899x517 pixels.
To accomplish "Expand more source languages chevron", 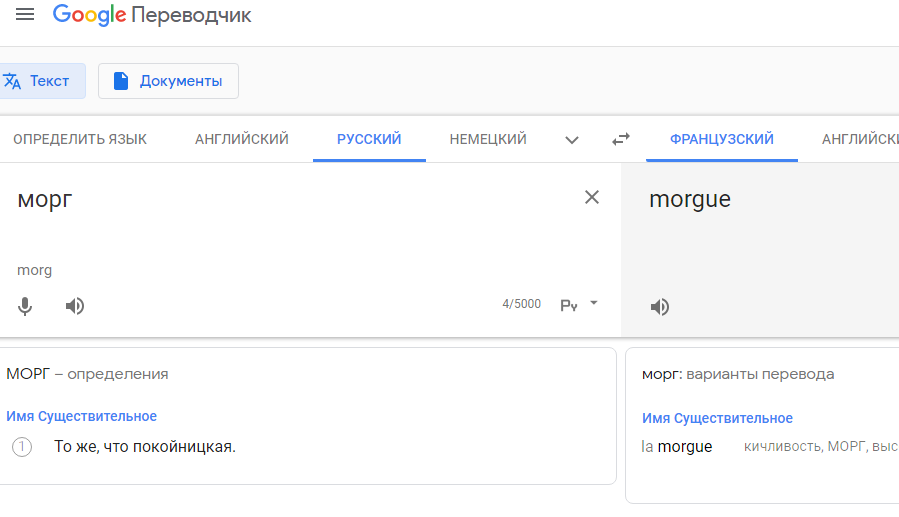I will point(572,140).
